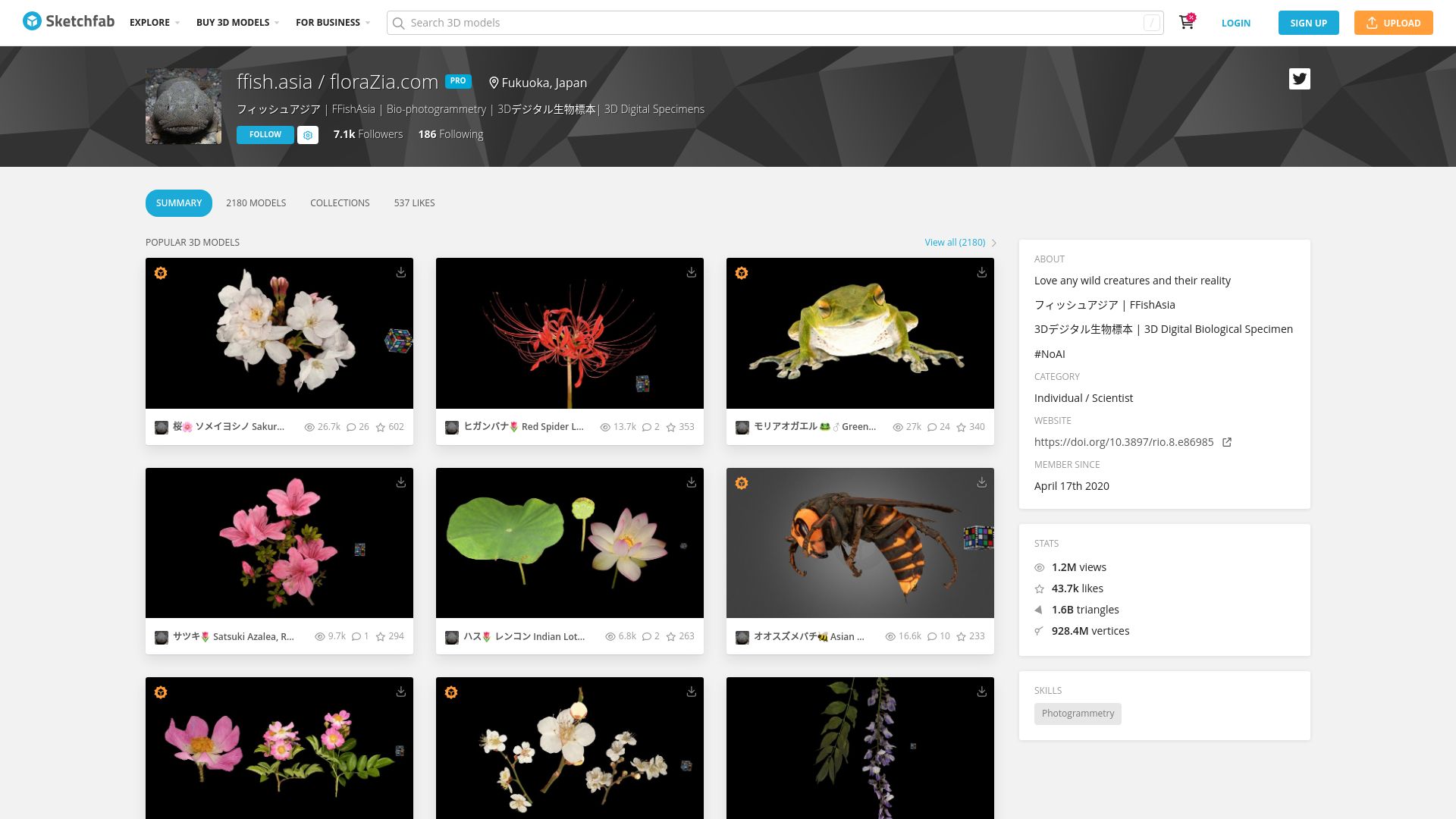Expand the For Business menu
This screenshot has height=819, width=1456.
(333, 23)
